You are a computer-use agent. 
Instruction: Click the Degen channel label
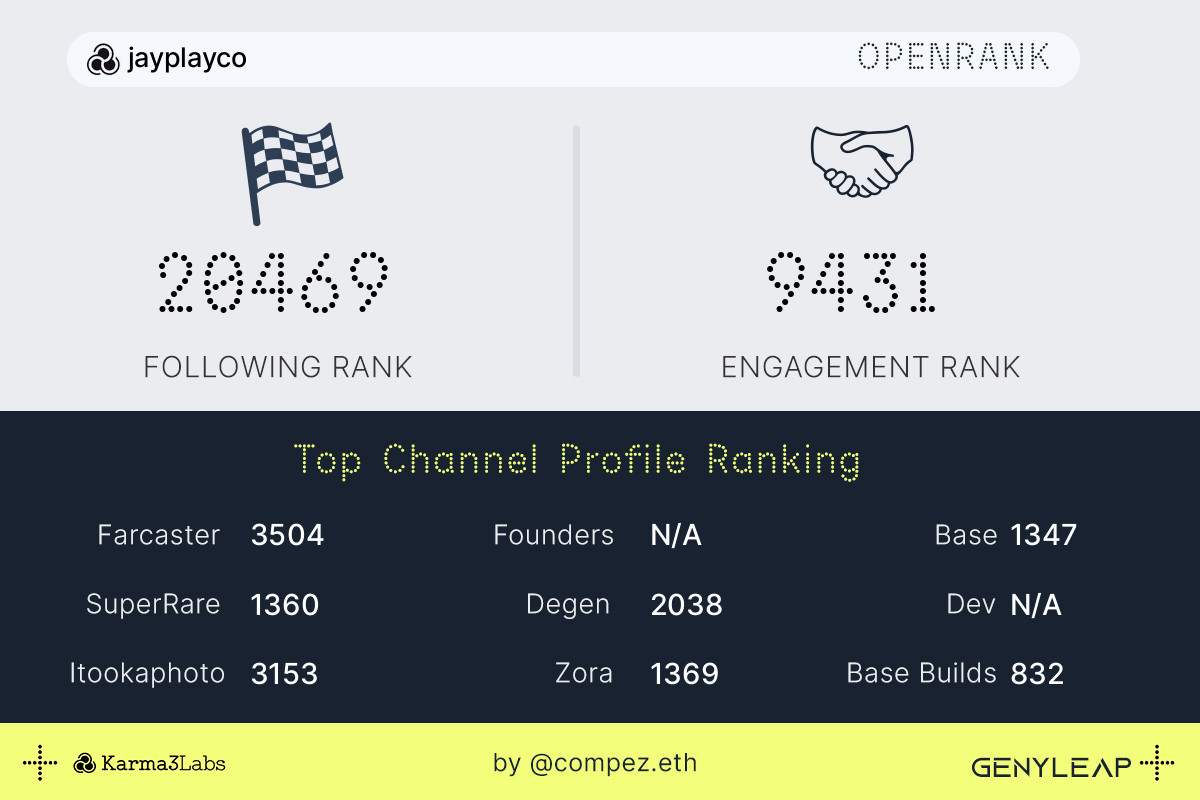point(568,604)
